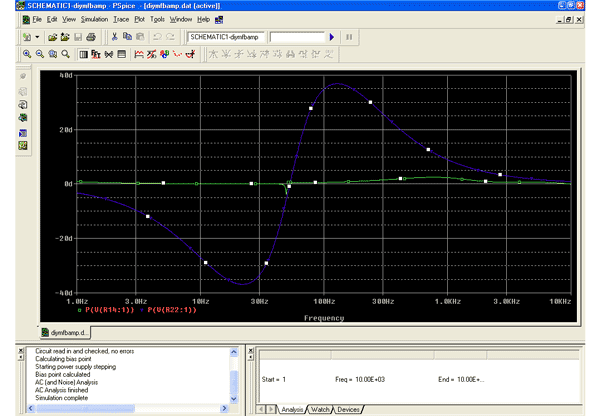
Task: Click the Undo arrow icon
Action: tap(157, 37)
